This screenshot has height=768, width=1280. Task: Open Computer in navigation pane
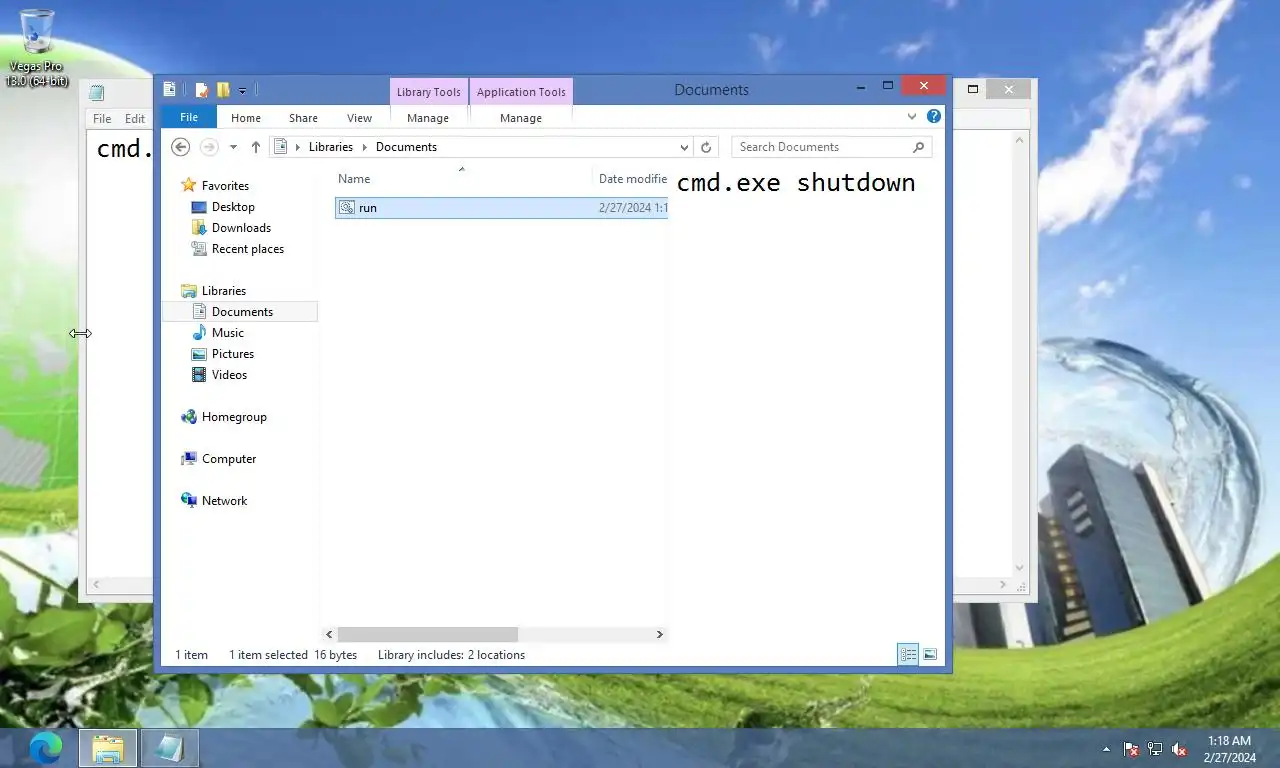click(x=229, y=459)
